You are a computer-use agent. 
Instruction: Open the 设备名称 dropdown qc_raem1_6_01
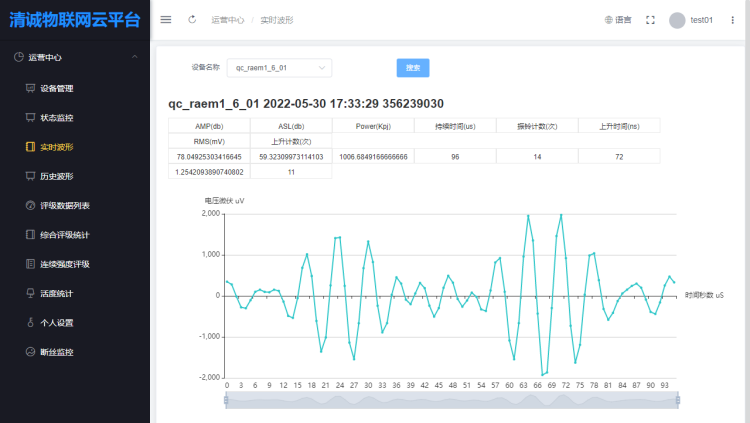pyautogui.click(x=279, y=68)
